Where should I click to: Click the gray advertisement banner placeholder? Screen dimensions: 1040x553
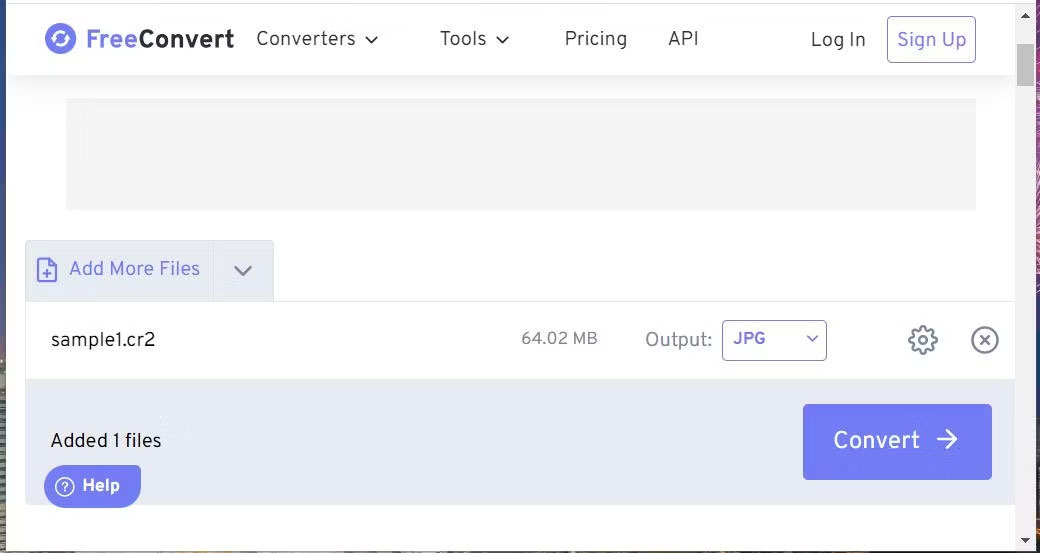tap(520, 154)
